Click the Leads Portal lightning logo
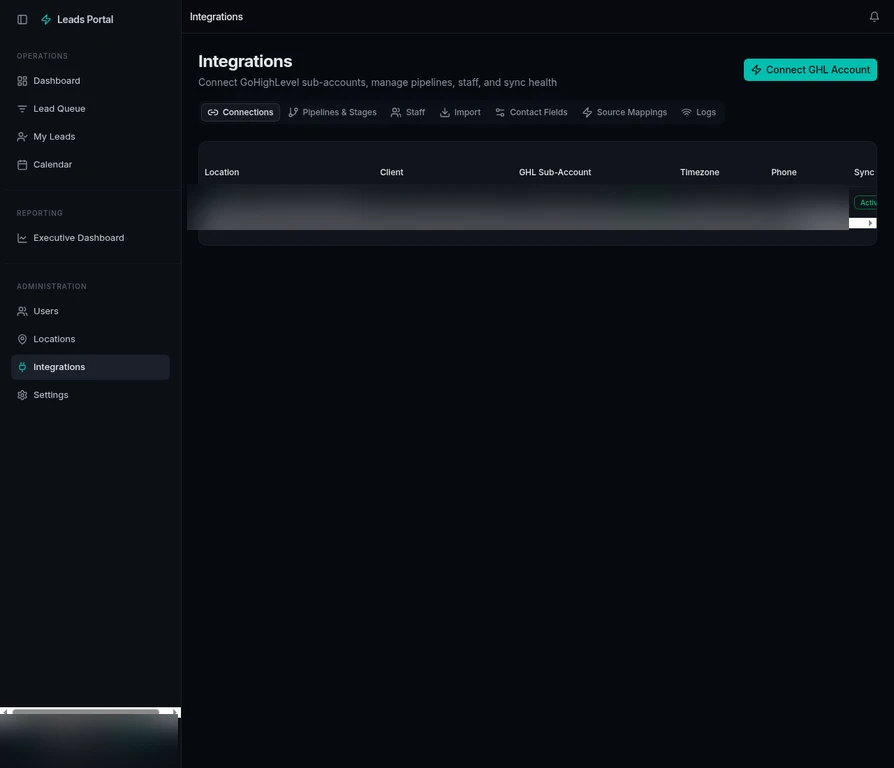 (45, 18)
